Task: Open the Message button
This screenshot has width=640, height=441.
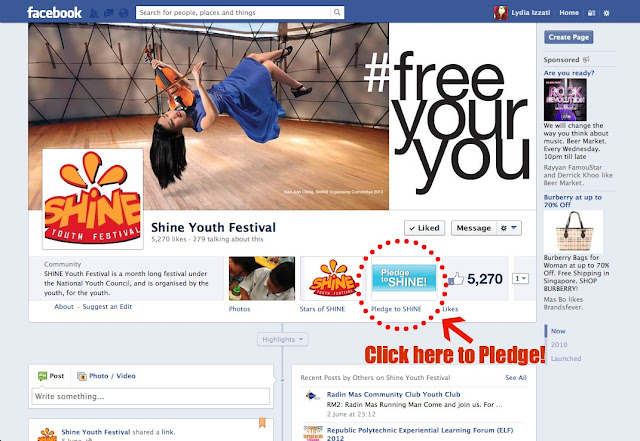Action: pos(473,228)
